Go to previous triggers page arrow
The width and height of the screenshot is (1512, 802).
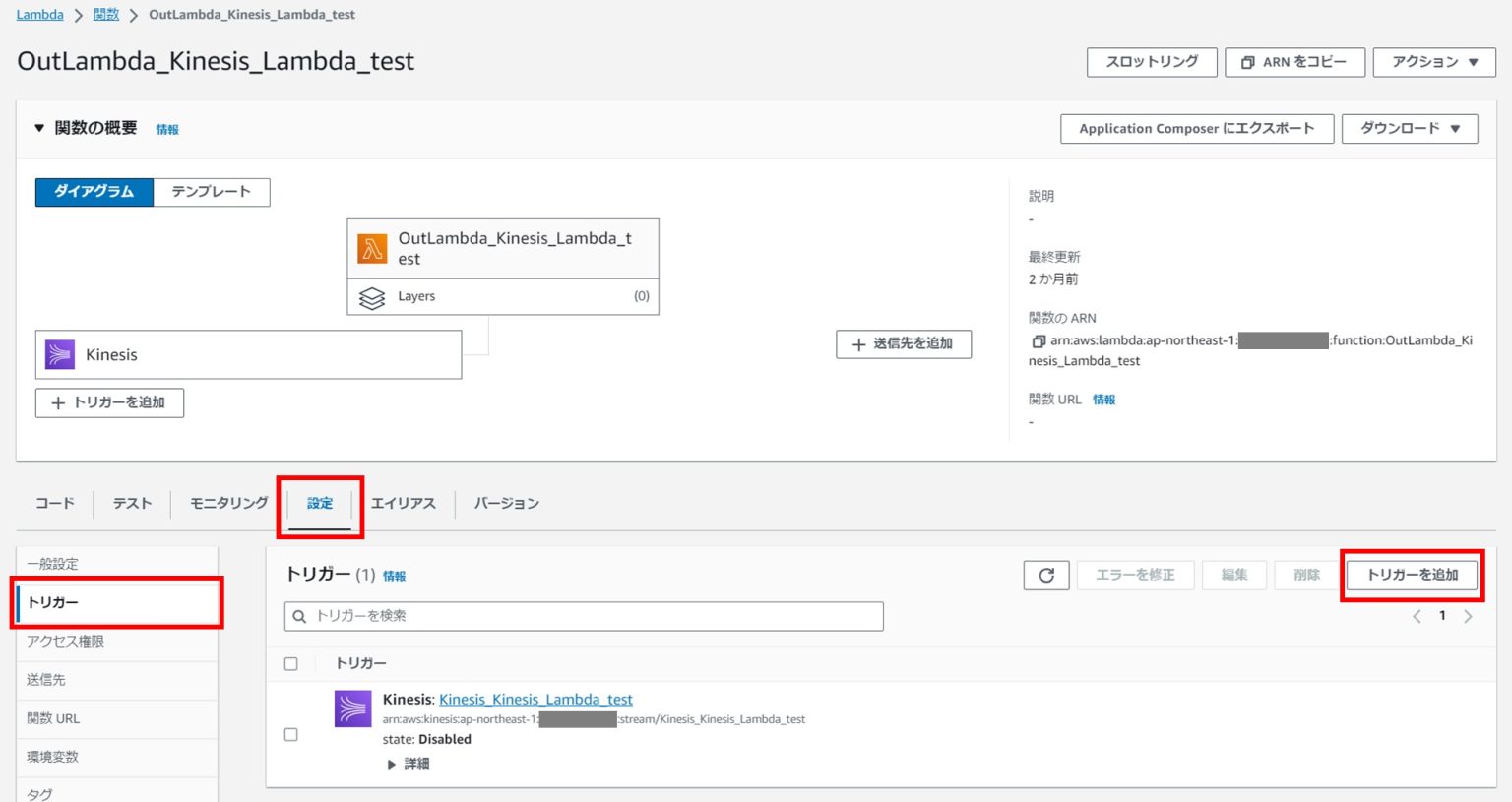pyautogui.click(x=1417, y=617)
